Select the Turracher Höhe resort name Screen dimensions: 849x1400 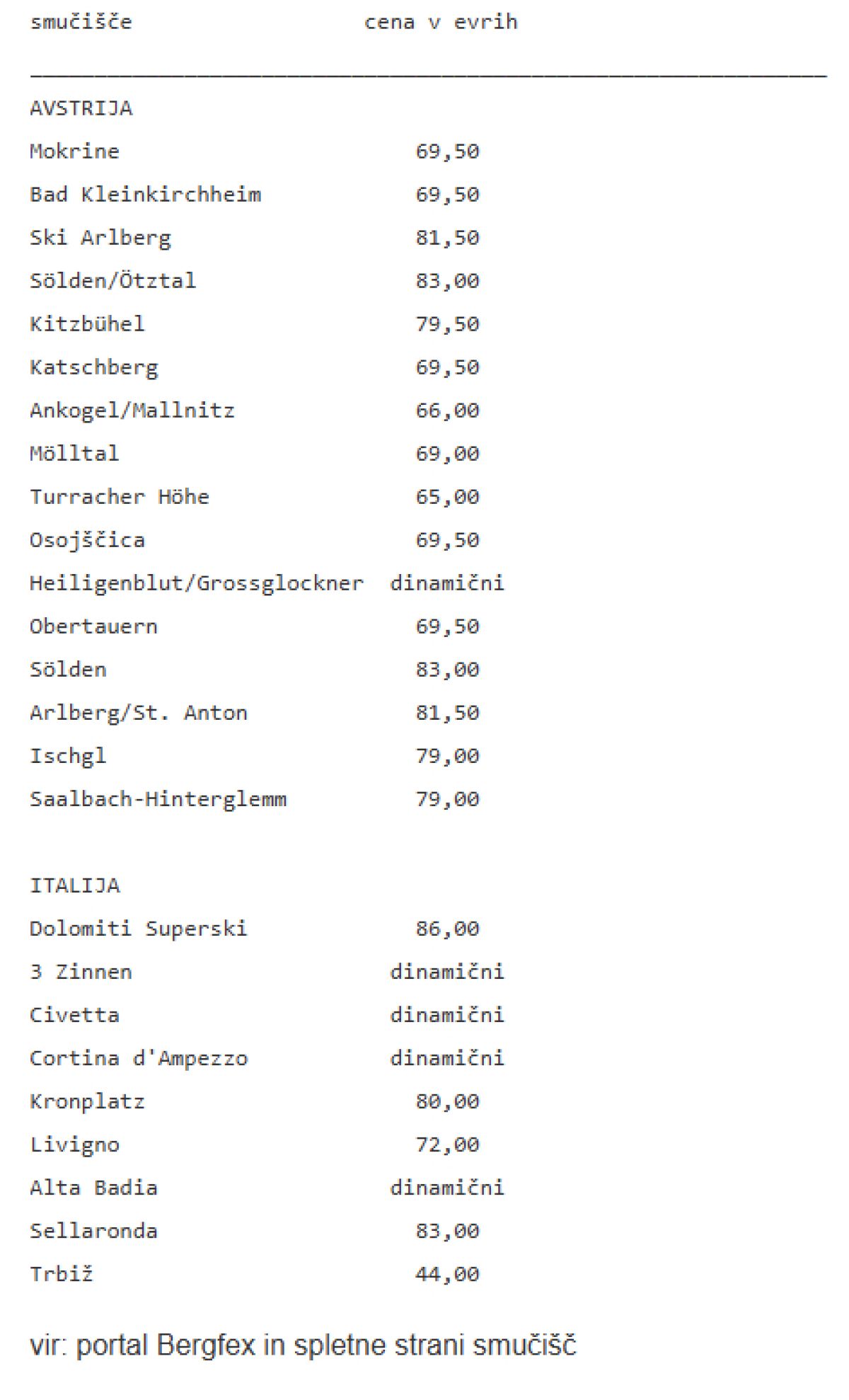tap(119, 497)
